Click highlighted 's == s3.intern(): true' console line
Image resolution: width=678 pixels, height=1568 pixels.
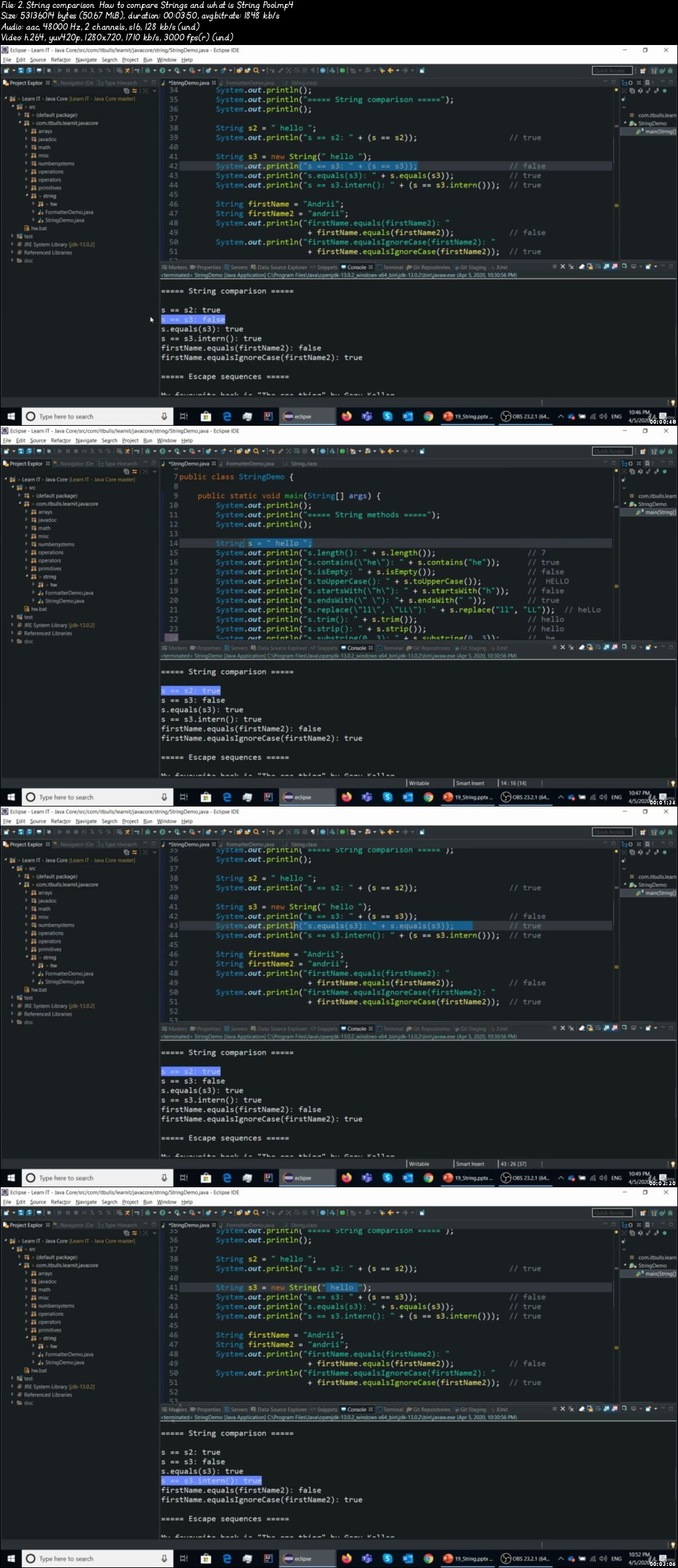coord(211,1480)
